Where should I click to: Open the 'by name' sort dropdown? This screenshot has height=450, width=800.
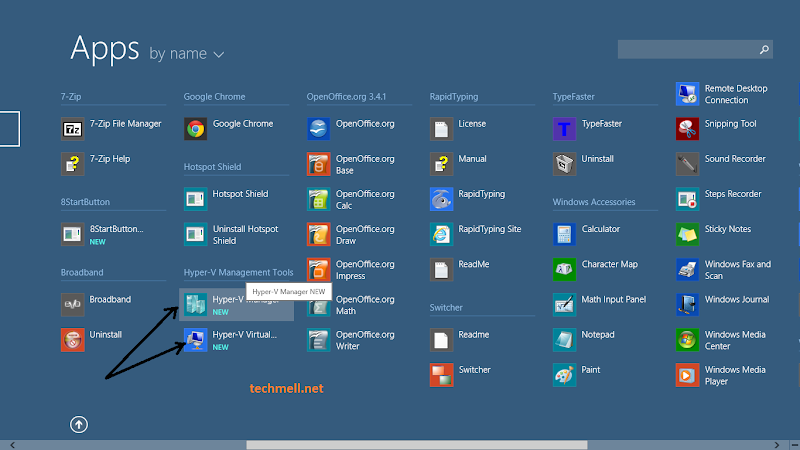187,54
